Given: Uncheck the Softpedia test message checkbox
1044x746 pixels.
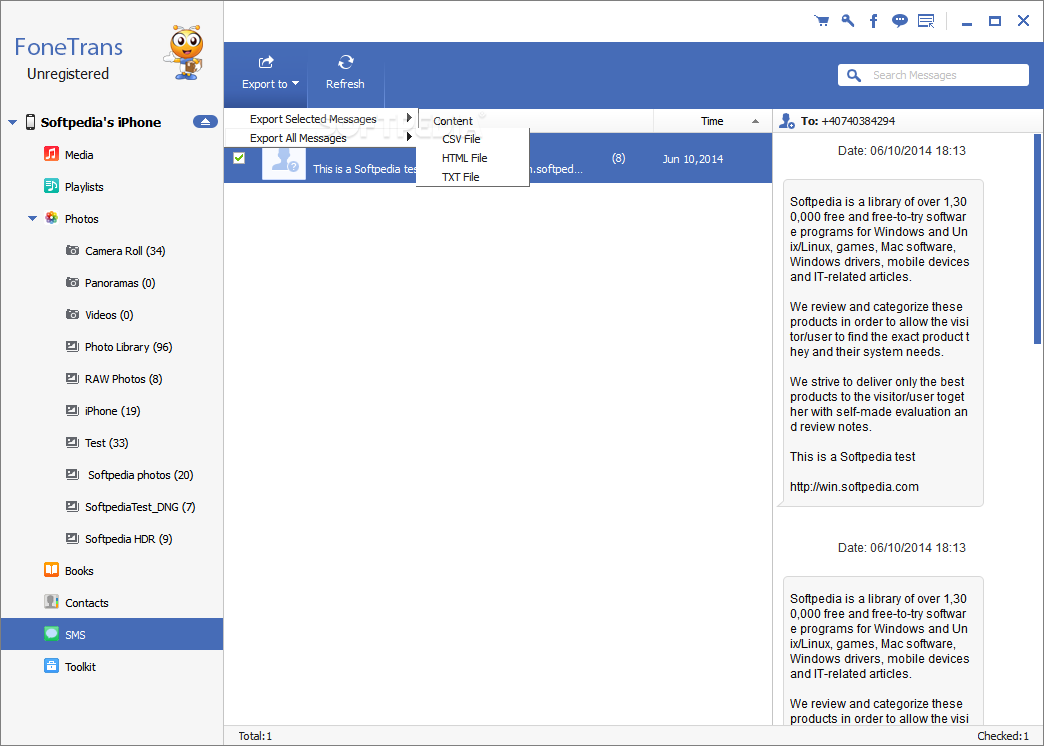Looking at the screenshot, I should tap(239, 158).
